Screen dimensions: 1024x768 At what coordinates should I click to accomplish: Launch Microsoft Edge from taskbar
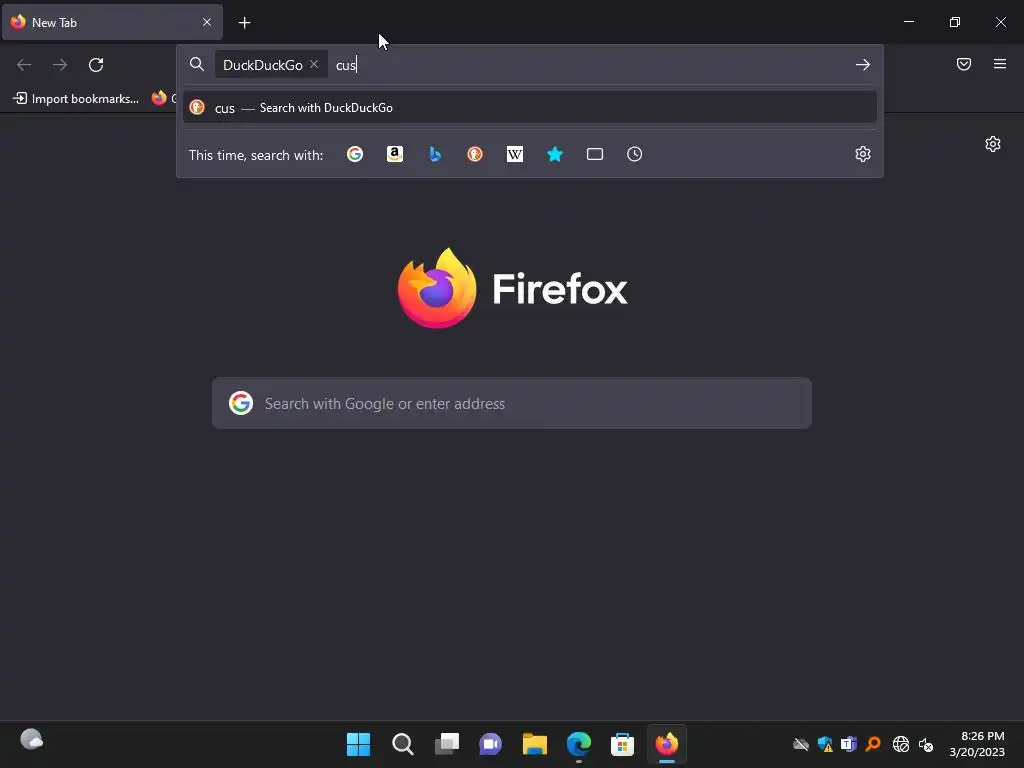point(579,744)
